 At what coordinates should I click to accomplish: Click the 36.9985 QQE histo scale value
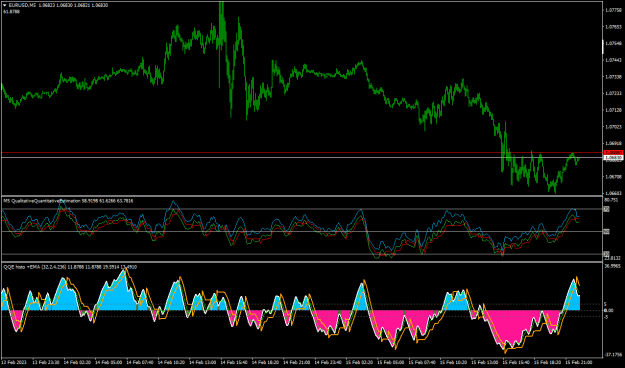coord(613,266)
